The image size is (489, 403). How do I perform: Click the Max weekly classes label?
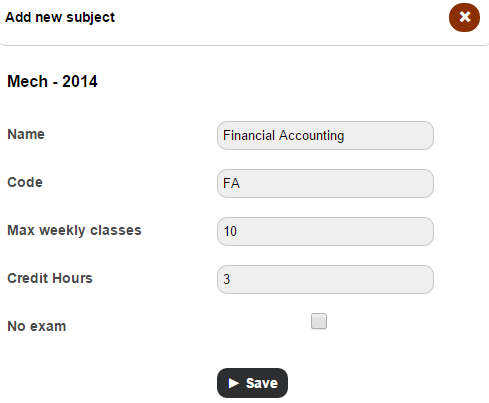click(74, 230)
